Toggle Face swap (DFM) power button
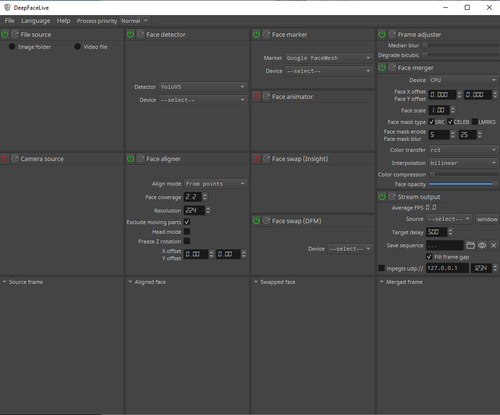 point(256,221)
